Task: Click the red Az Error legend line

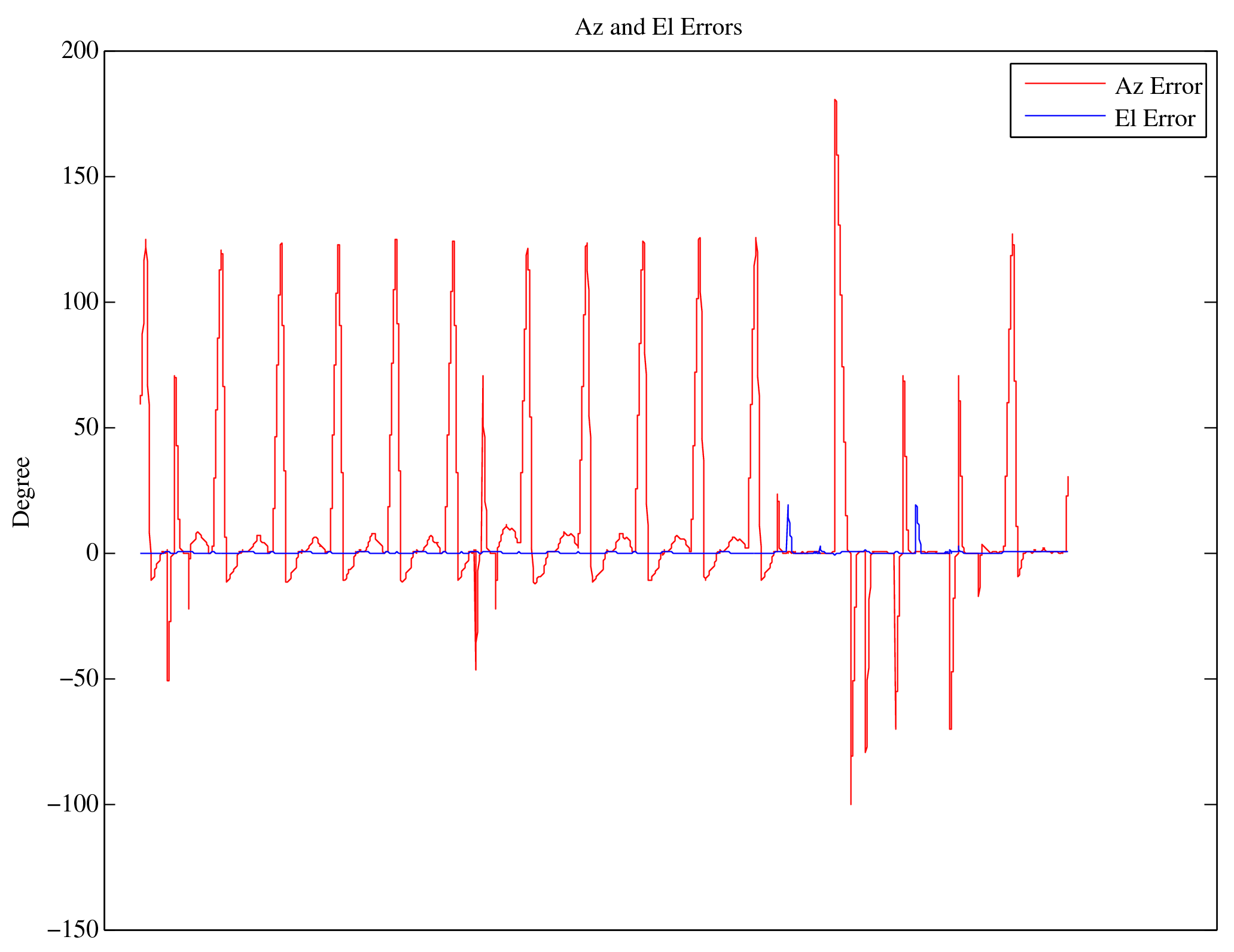Action: click(1064, 84)
